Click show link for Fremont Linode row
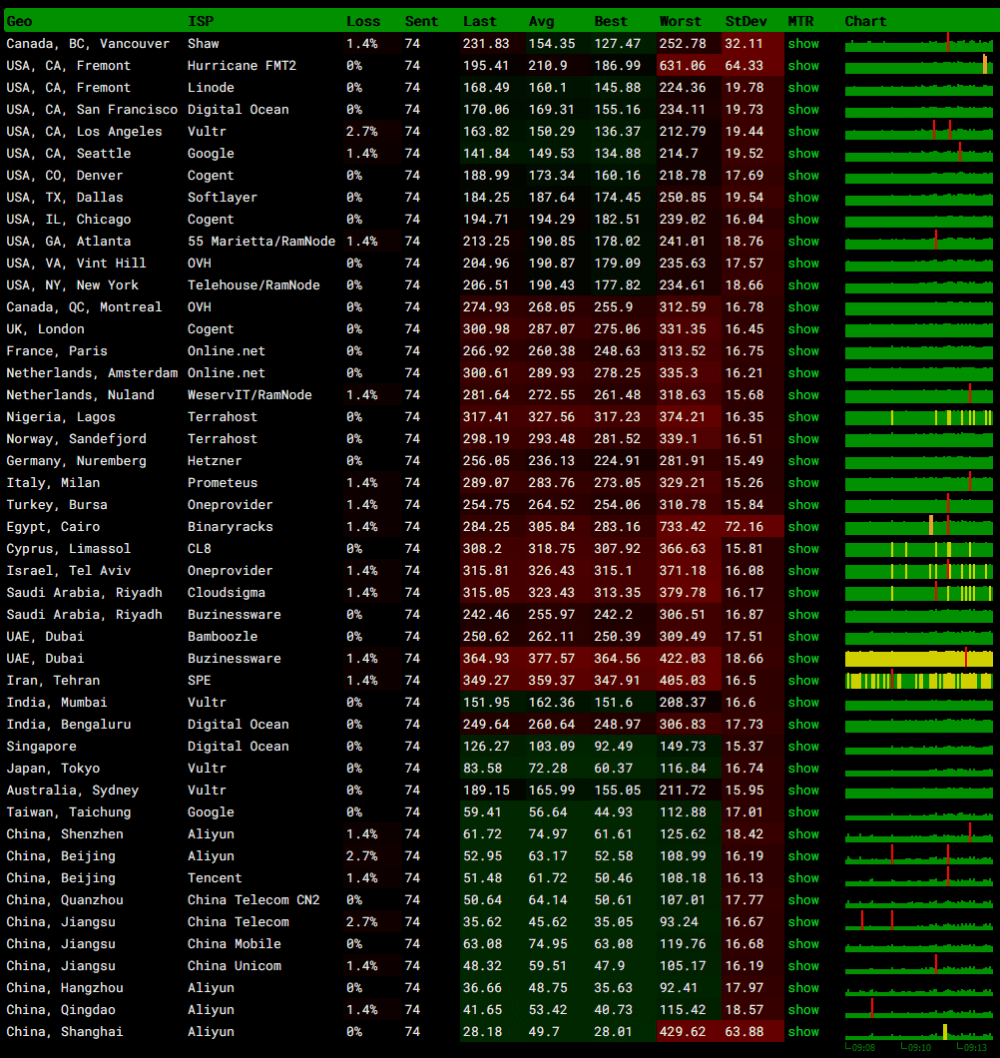This screenshot has height=1058, width=1000. [803, 88]
